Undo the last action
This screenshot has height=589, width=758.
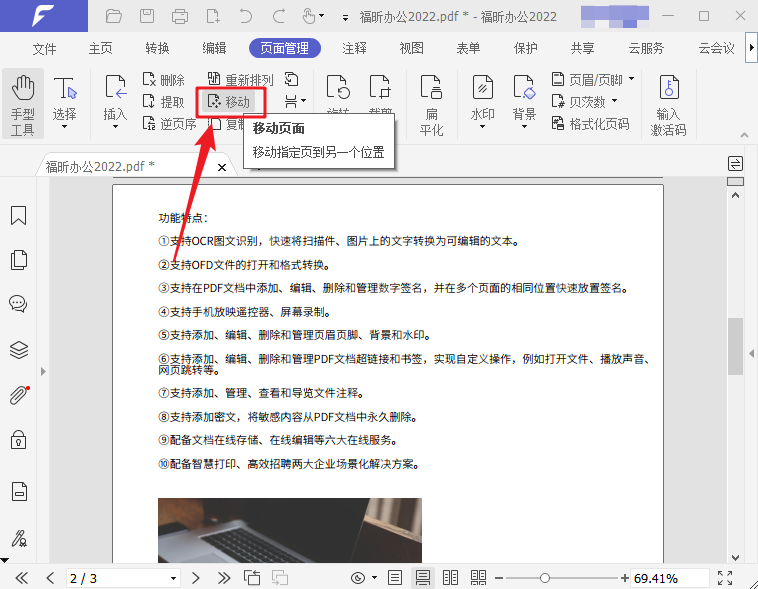coord(246,16)
